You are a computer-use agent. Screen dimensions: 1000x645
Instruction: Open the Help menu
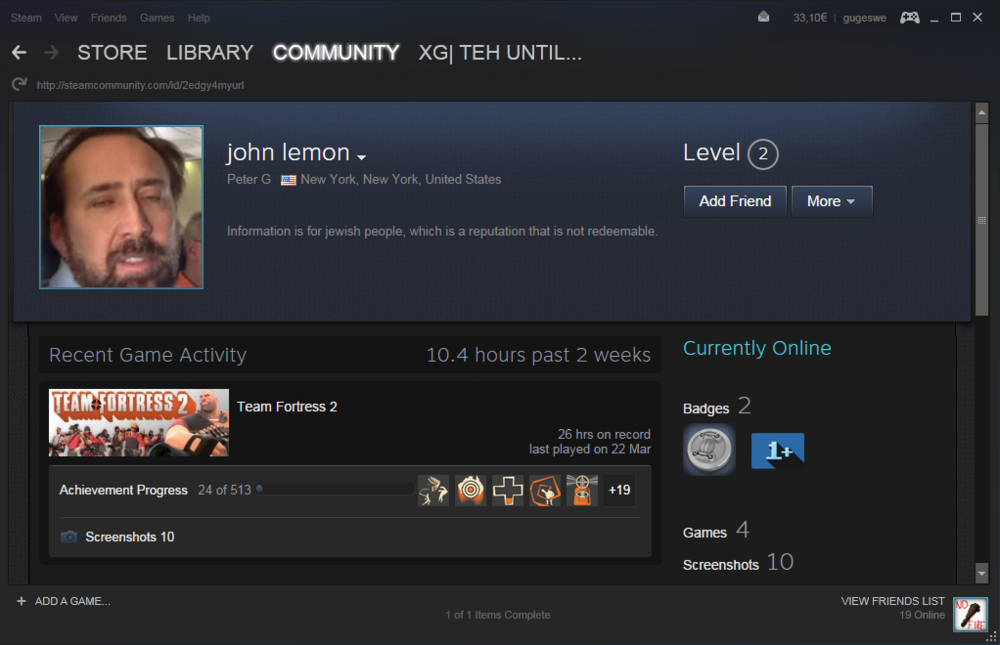point(198,18)
